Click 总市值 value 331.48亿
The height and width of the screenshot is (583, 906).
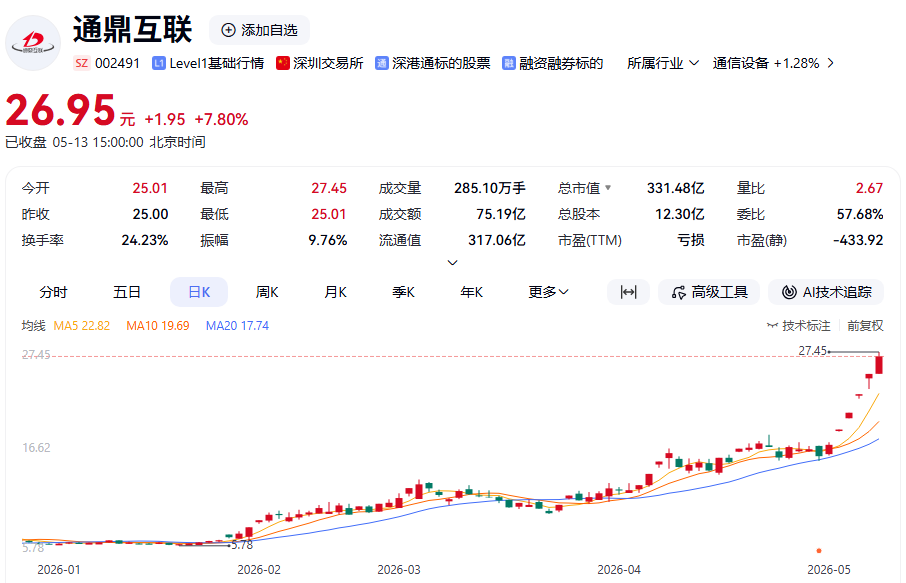675,188
